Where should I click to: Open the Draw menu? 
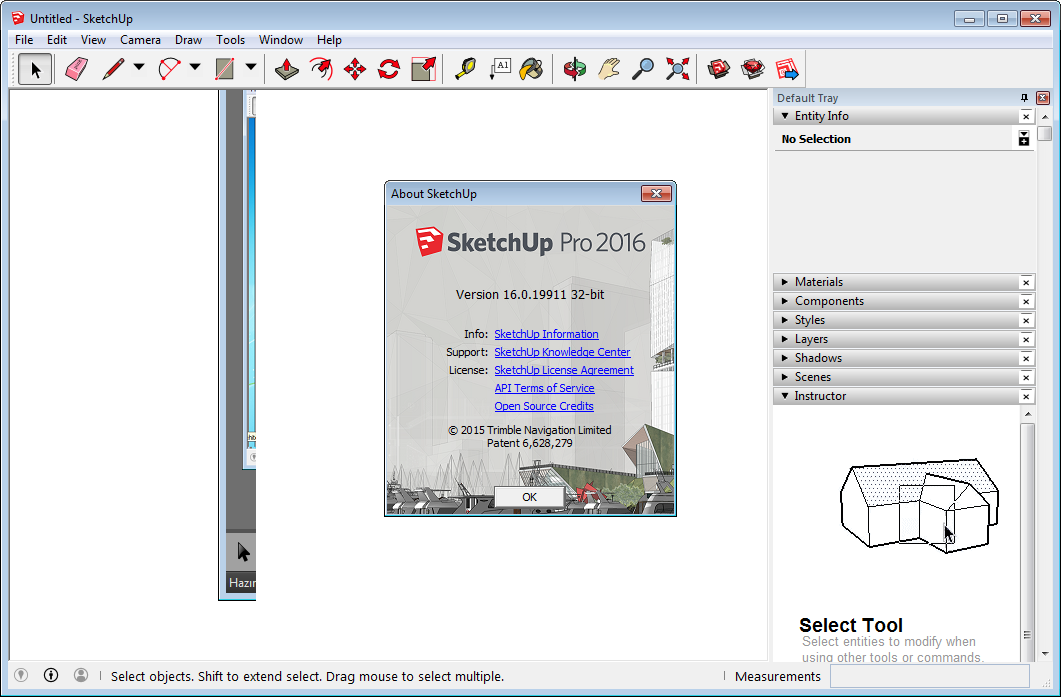point(188,40)
